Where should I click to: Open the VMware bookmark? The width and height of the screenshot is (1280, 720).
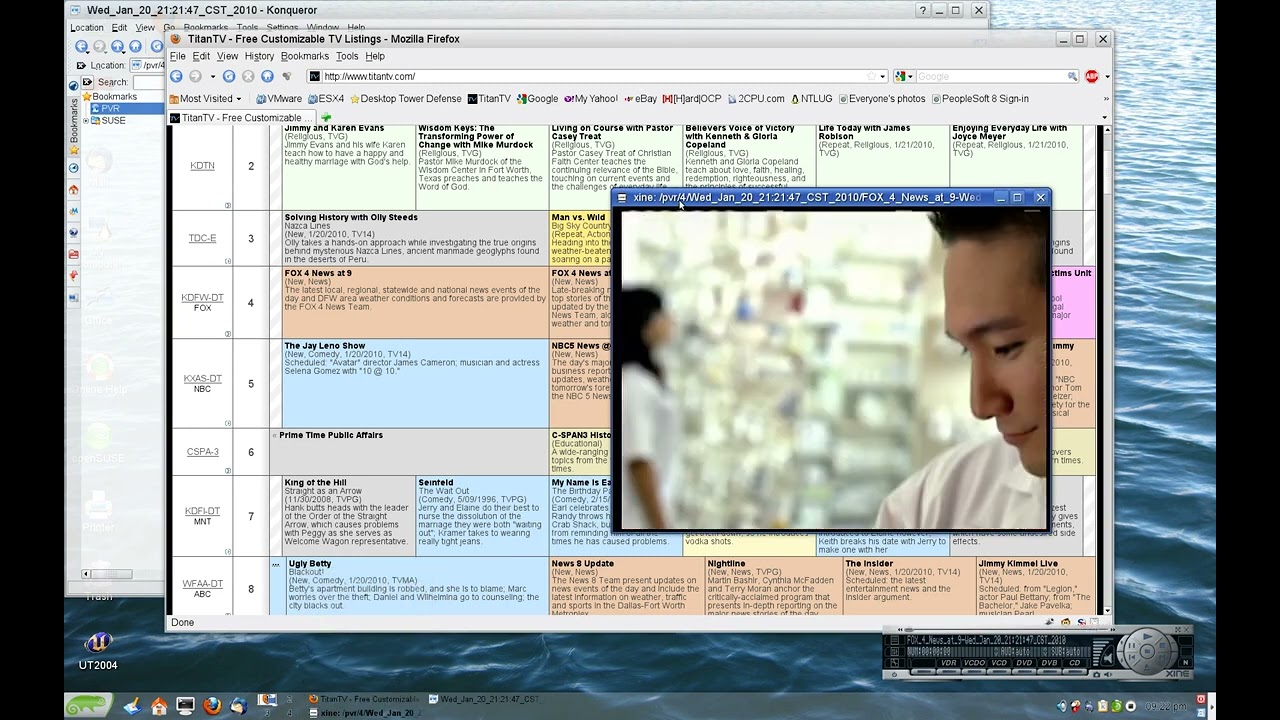pyautogui.click(x=279, y=99)
